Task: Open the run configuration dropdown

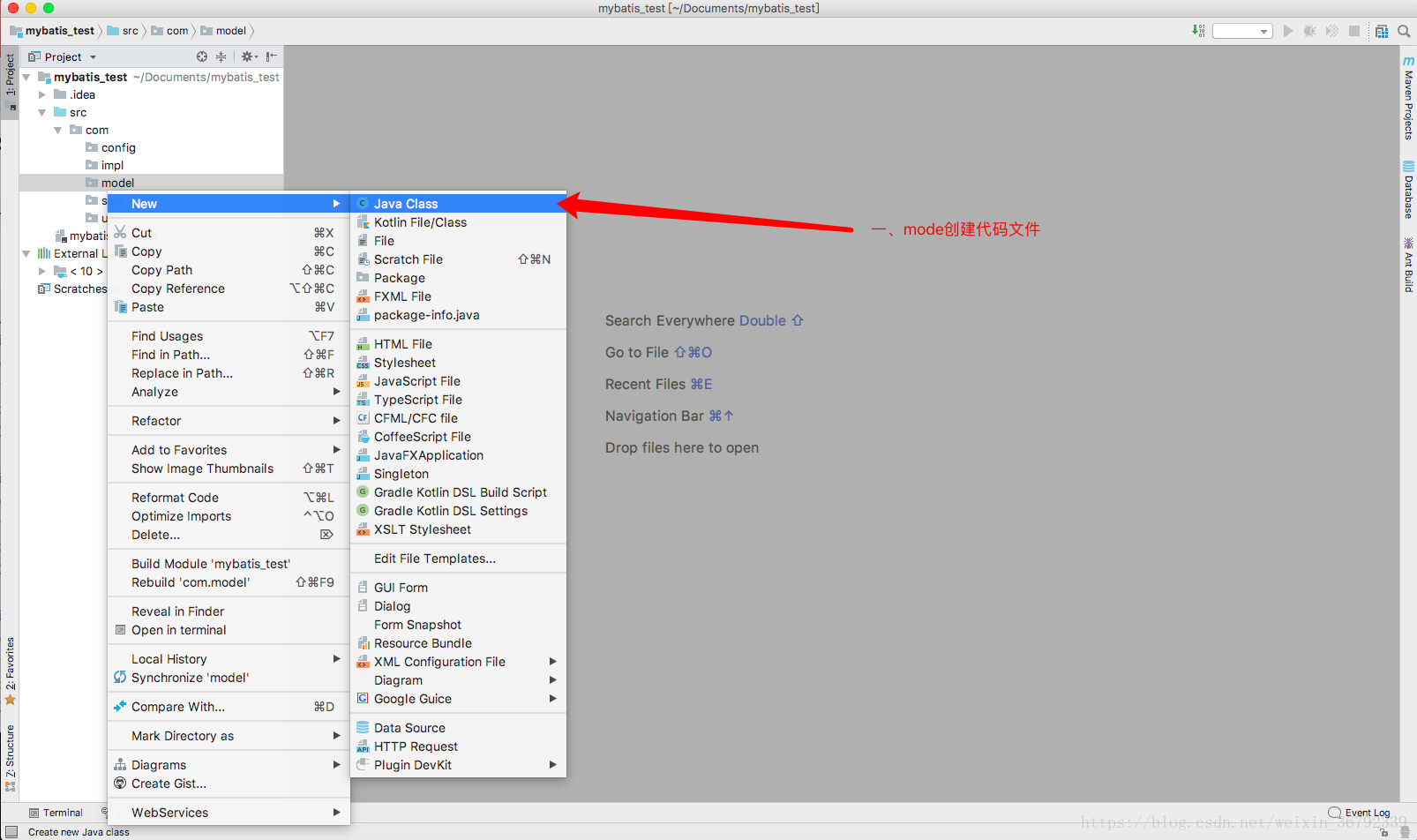Action: 1242,31
